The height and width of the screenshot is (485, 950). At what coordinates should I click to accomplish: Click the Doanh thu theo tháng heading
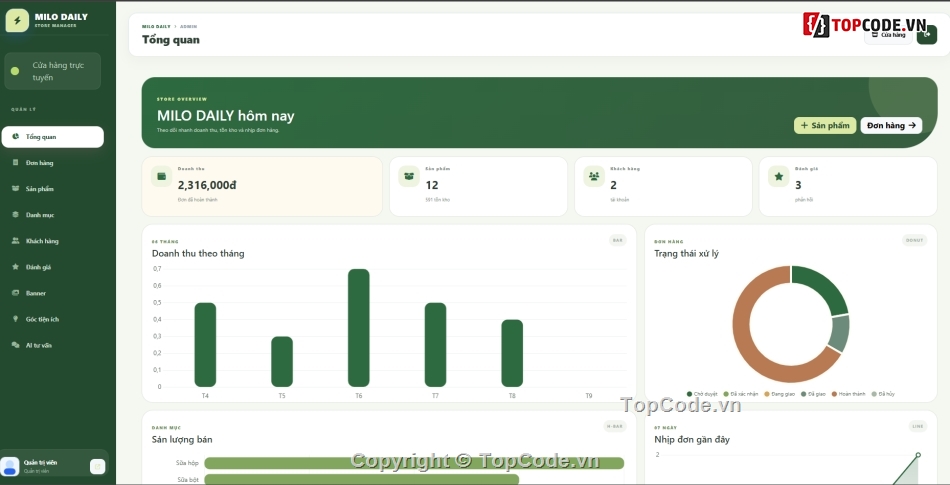198,253
